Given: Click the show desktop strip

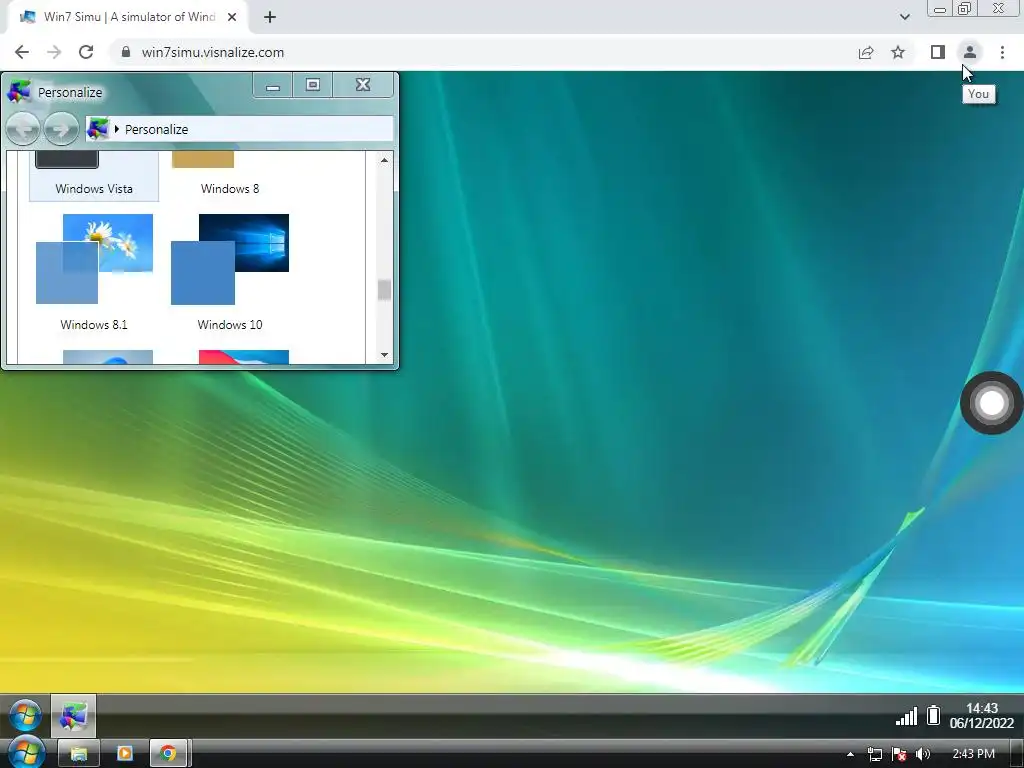Looking at the screenshot, I should click(x=1018, y=754).
